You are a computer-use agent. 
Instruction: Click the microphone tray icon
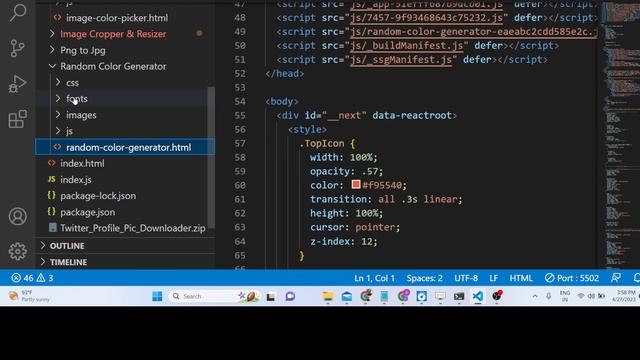[x=548, y=296]
